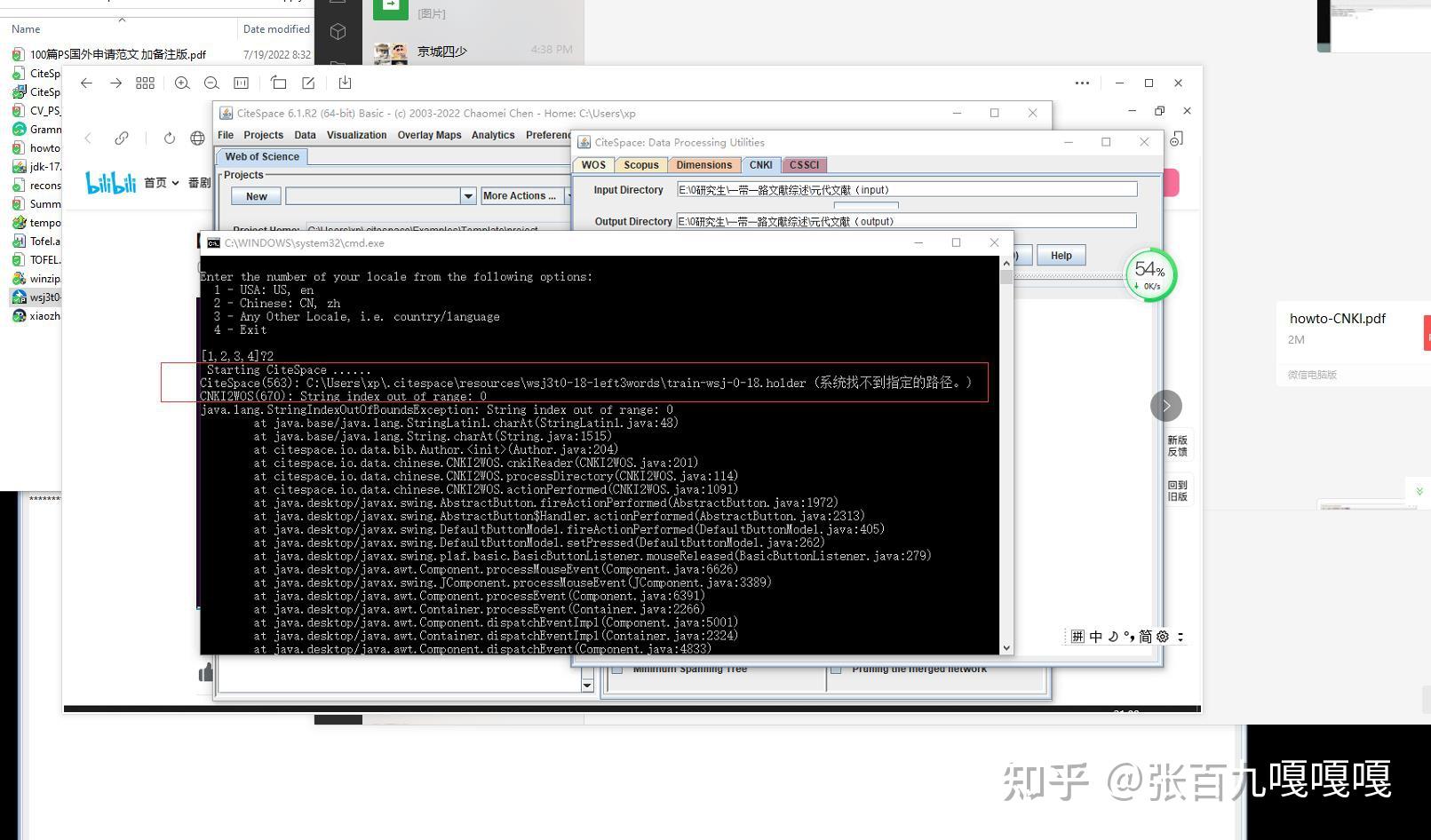This screenshot has height=840, width=1431.
Task: Click Help button in Data Processing Utilities
Action: point(1061,256)
